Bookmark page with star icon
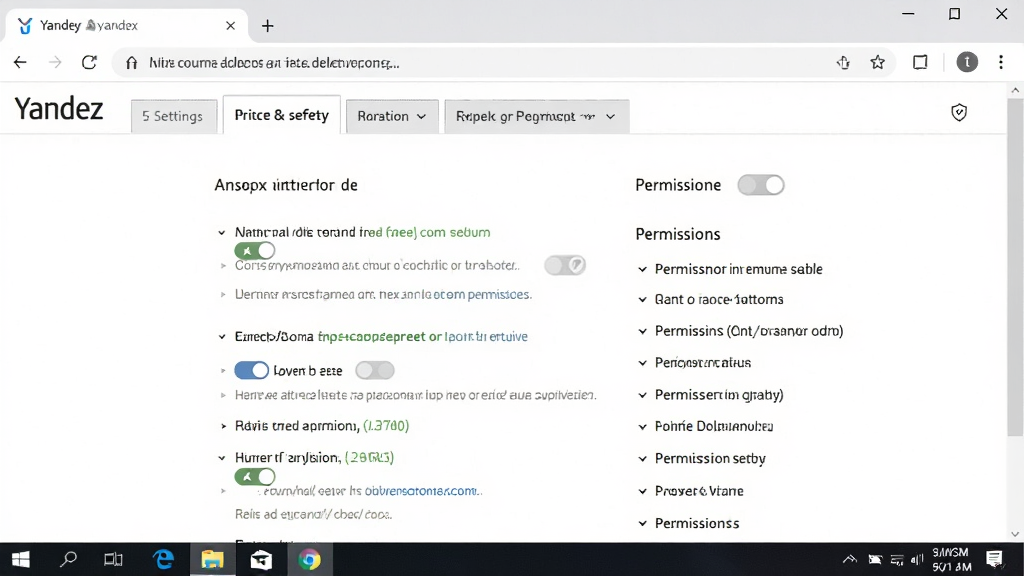The image size is (1024, 576). (x=877, y=62)
